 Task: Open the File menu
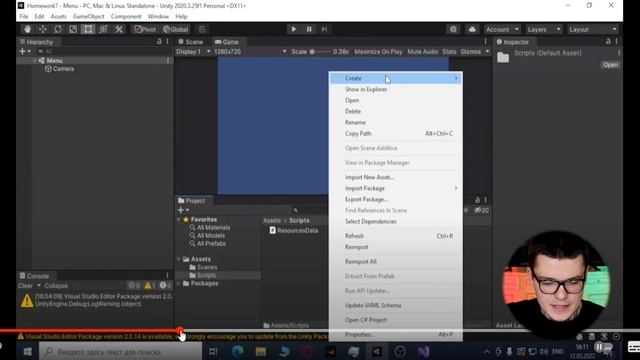[x=24, y=16]
